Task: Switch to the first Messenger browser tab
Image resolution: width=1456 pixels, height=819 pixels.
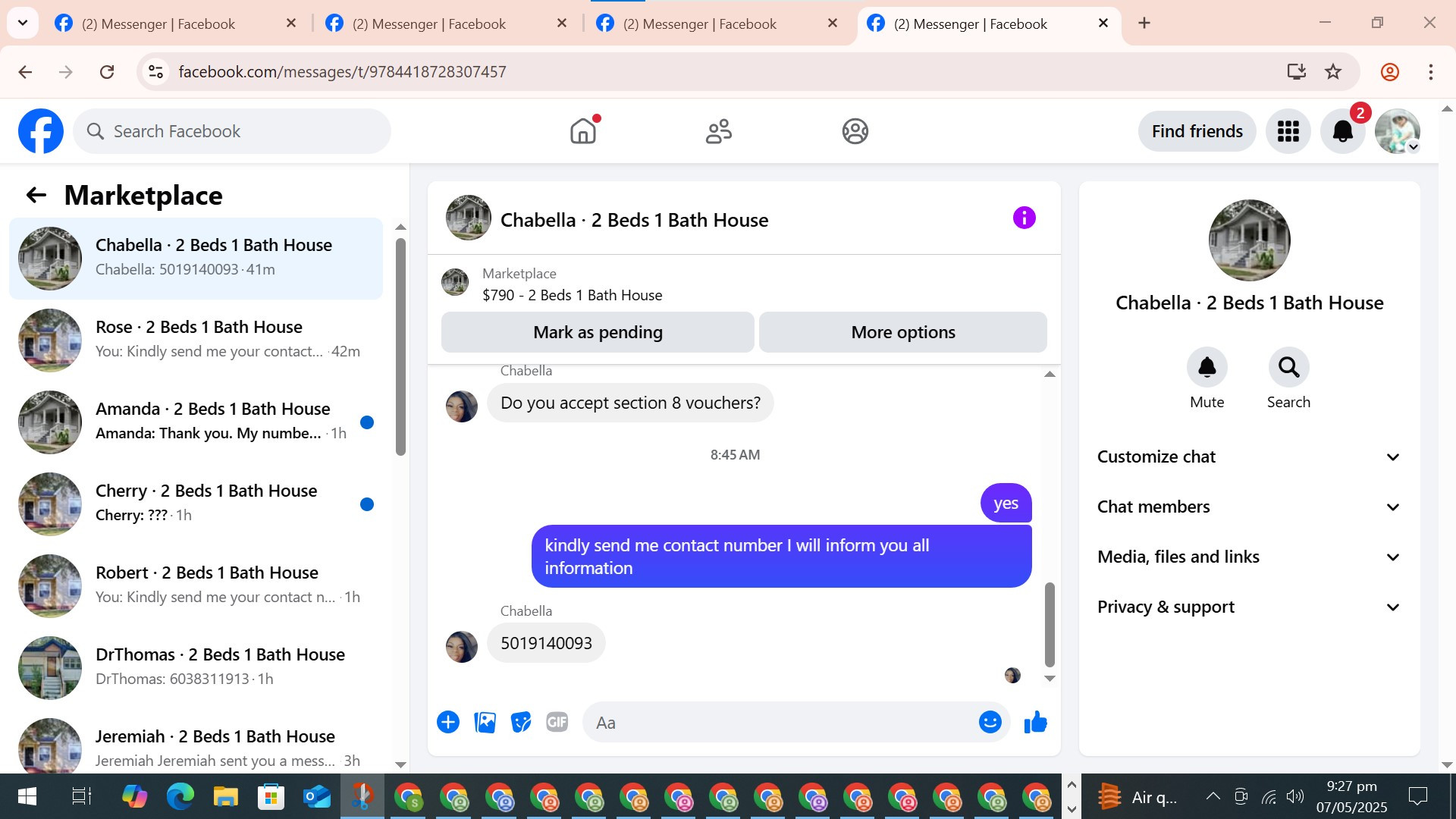Action: (x=159, y=24)
